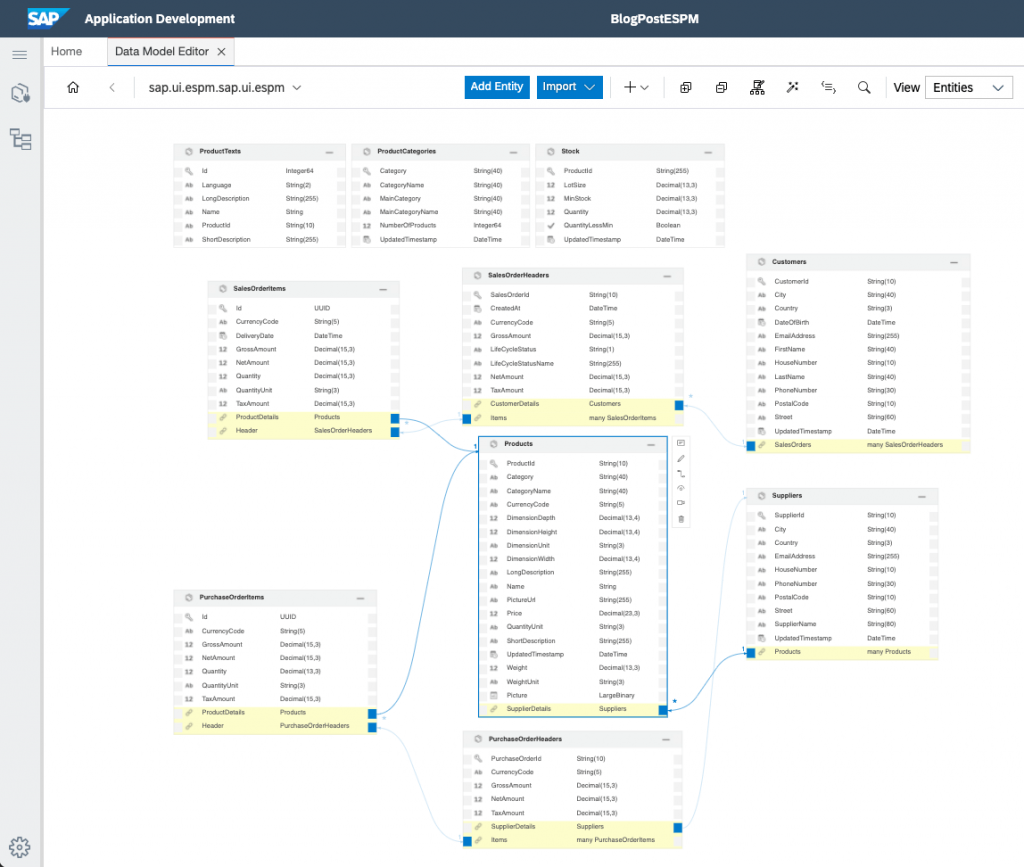Collapse the SalesOrderHeaders entity box
The width and height of the screenshot is (1024, 867).
point(667,276)
